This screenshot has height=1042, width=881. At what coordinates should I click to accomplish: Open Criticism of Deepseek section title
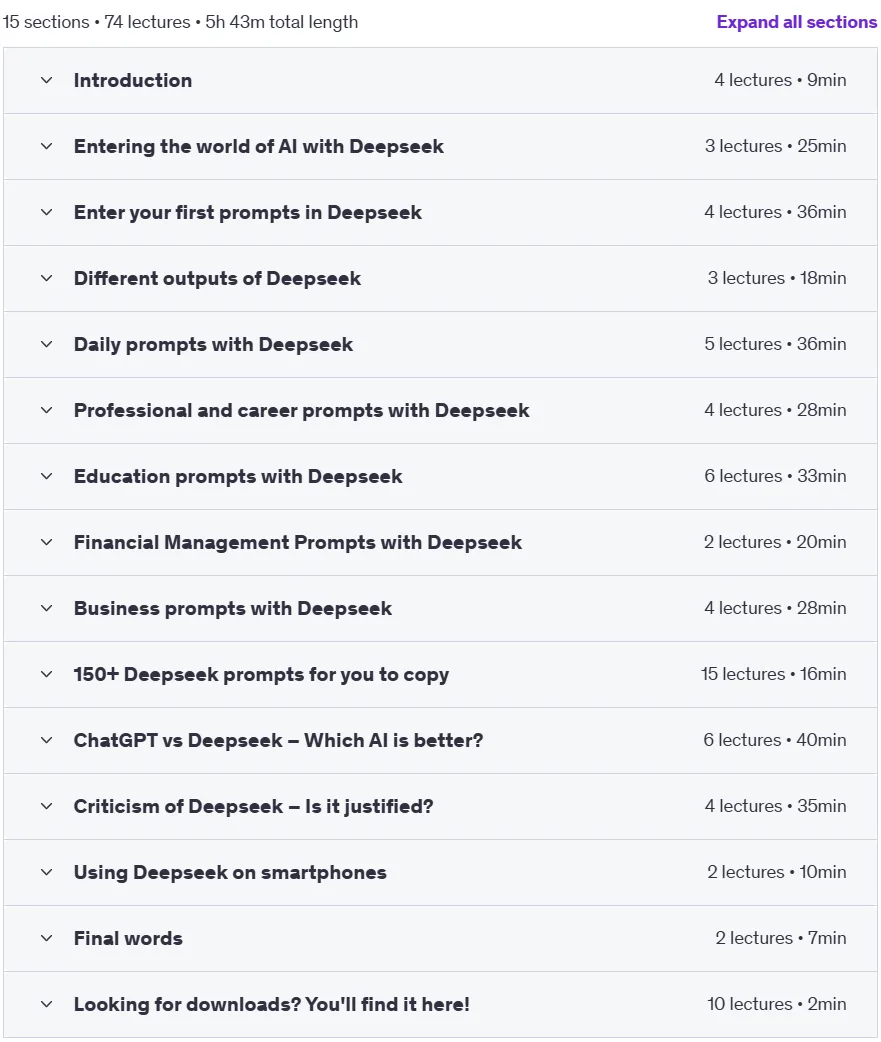pos(253,806)
